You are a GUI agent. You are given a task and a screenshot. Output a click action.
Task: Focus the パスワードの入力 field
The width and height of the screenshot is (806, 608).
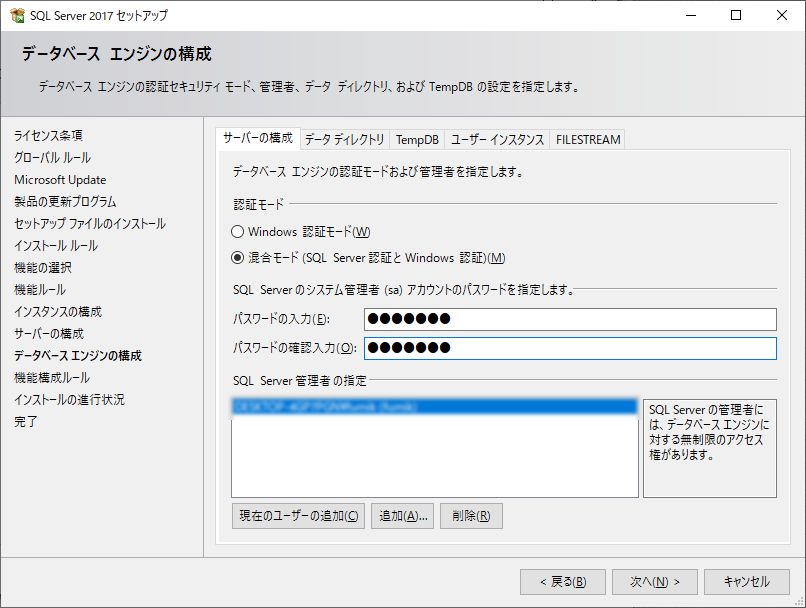point(570,319)
